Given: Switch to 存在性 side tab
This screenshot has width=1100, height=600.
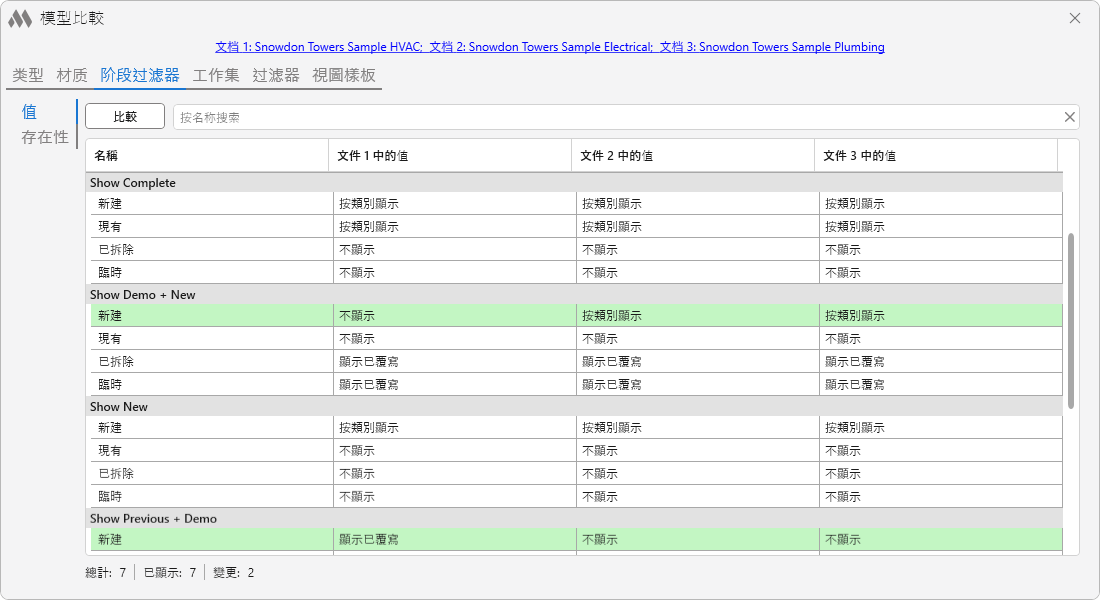Looking at the screenshot, I should (x=45, y=137).
